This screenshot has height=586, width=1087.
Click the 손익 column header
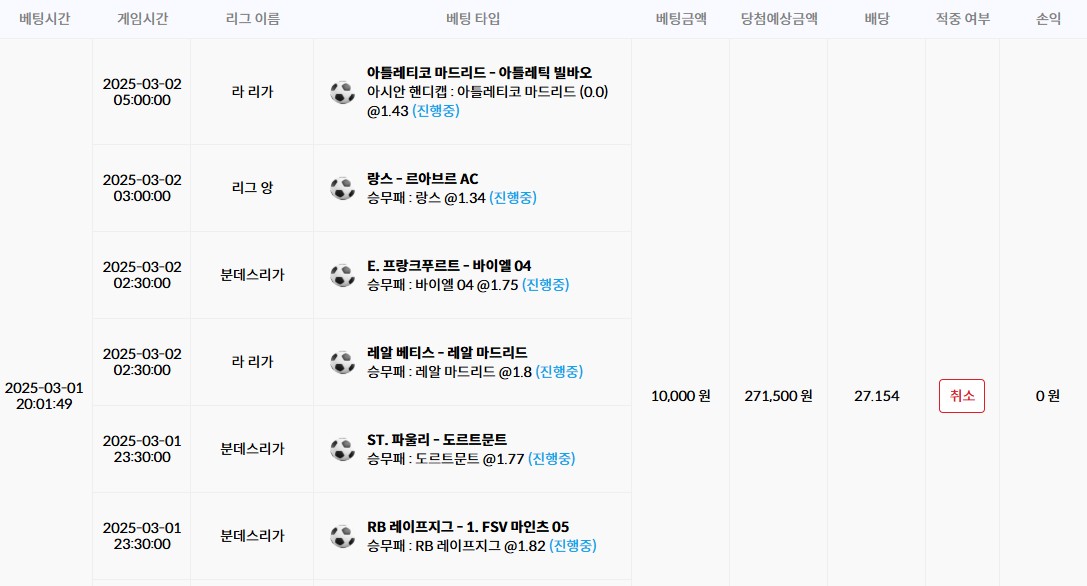1048,19
